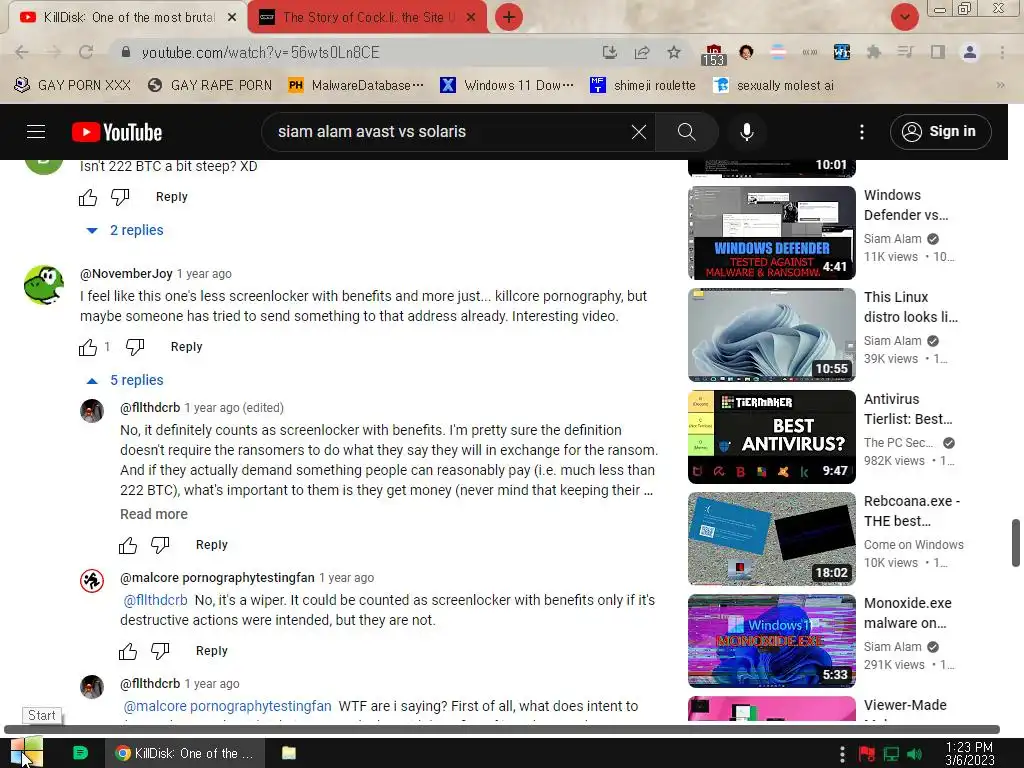Reply to the 'Isn't 222 BTC' comment
Screen dimensions: 1024x768
tap(172, 197)
